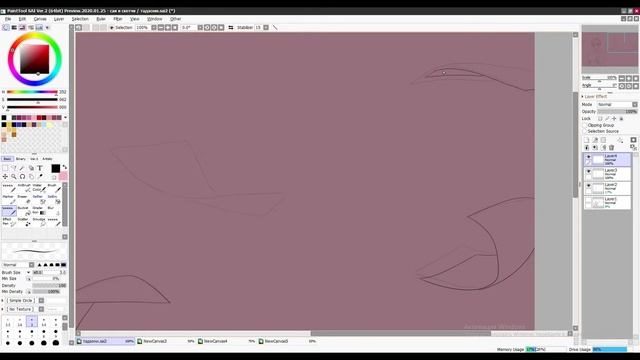Viewport: 640px width, 360px height.
Task: Open the File menu
Action: click(x=8, y=19)
